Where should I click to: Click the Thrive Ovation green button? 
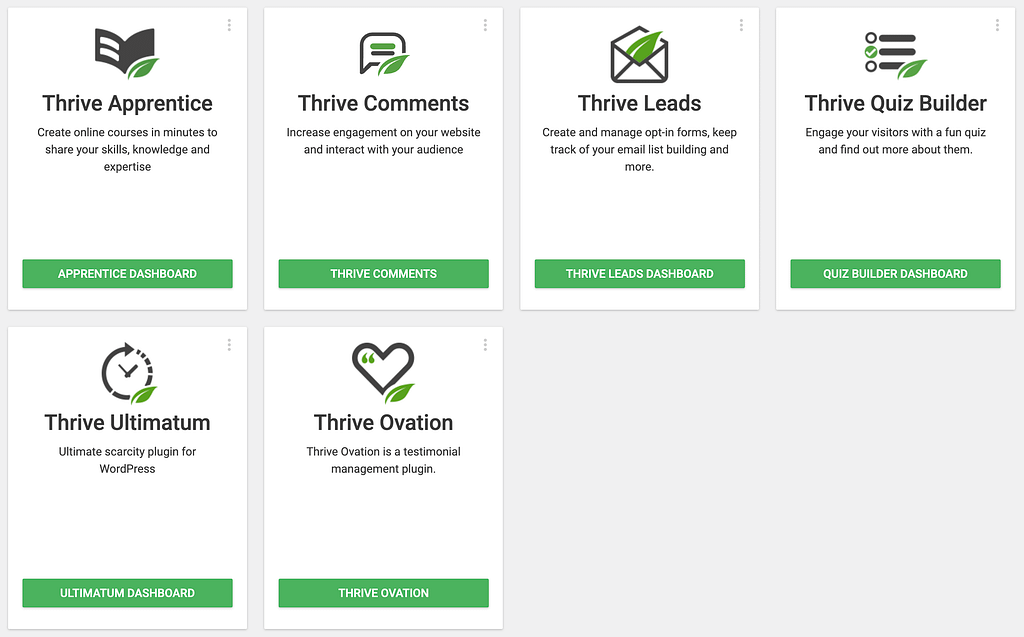tap(383, 593)
